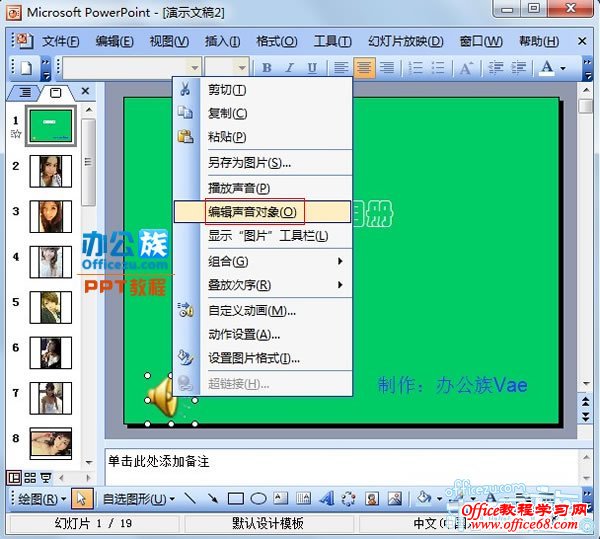The image size is (600, 539).
Task: Switch to the Slides thumbnail tab
Action: [56, 92]
